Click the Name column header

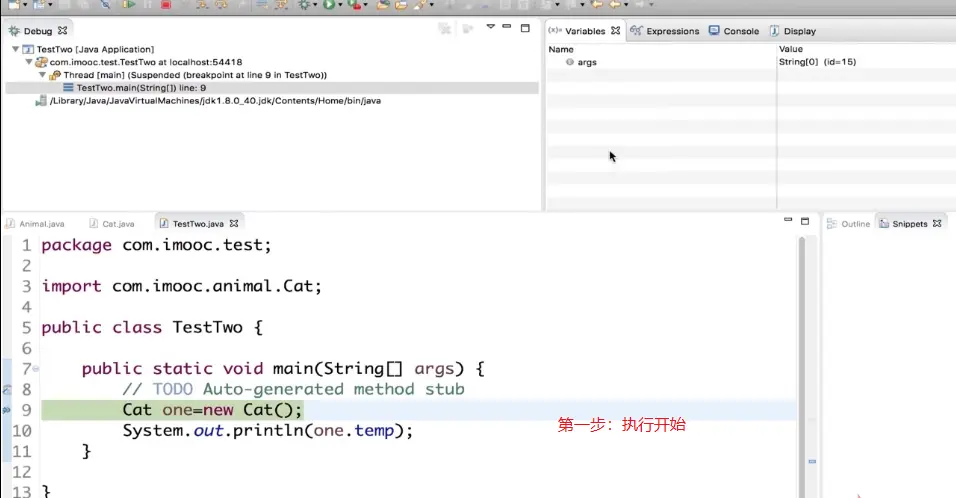point(561,49)
